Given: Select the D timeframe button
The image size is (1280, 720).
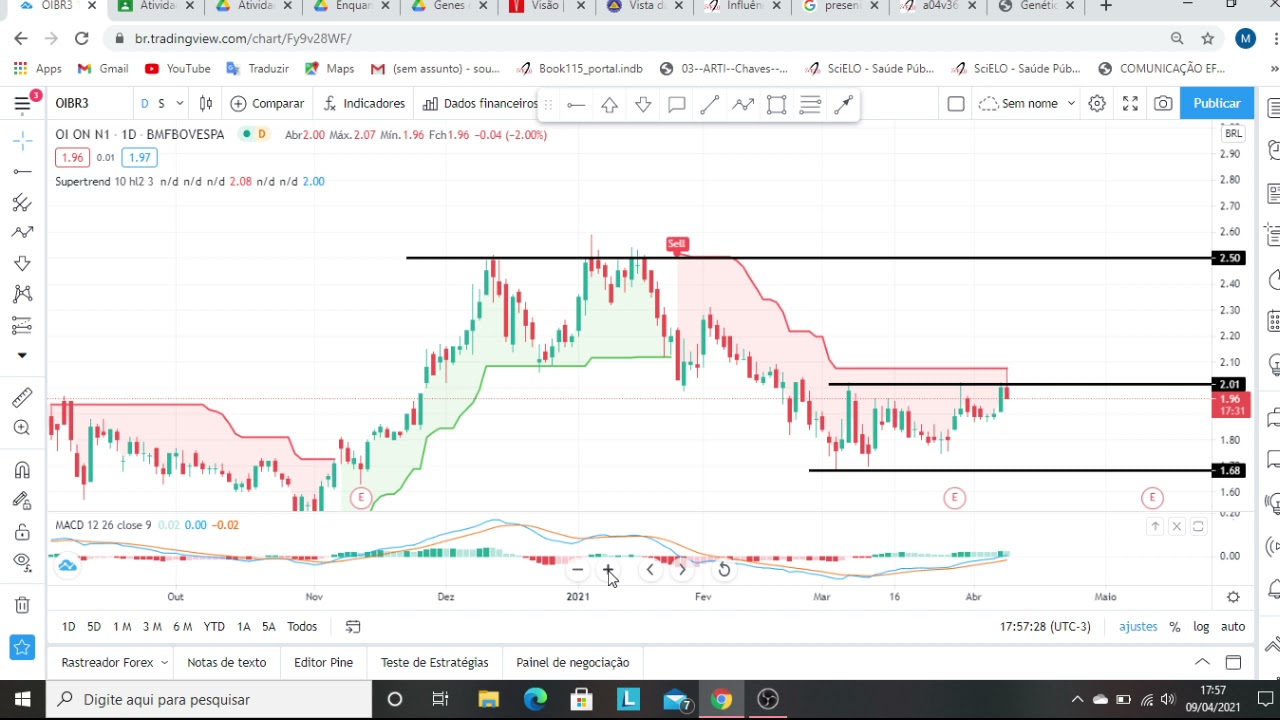Looking at the screenshot, I should (145, 103).
